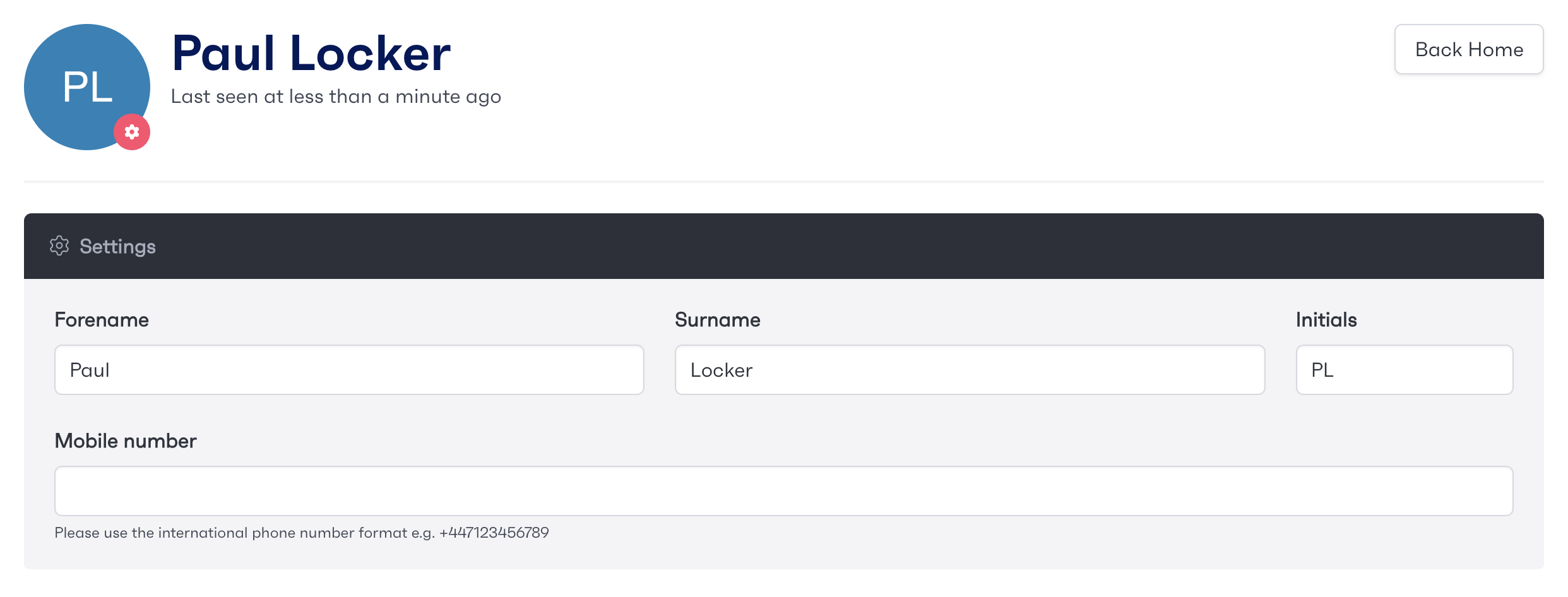The image size is (1568, 597).
Task: Click the PL letters inside avatar
Action: (87, 87)
